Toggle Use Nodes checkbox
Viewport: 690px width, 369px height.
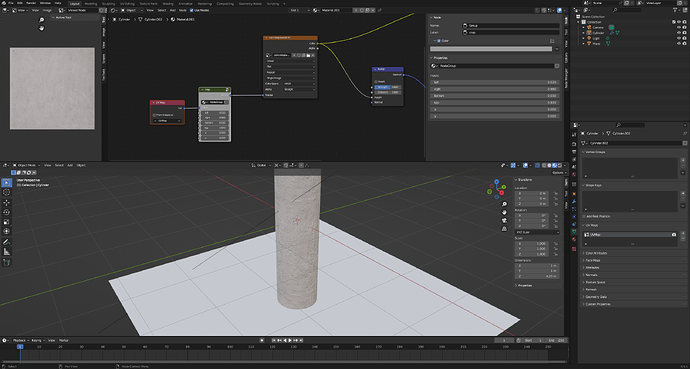point(191,10)
